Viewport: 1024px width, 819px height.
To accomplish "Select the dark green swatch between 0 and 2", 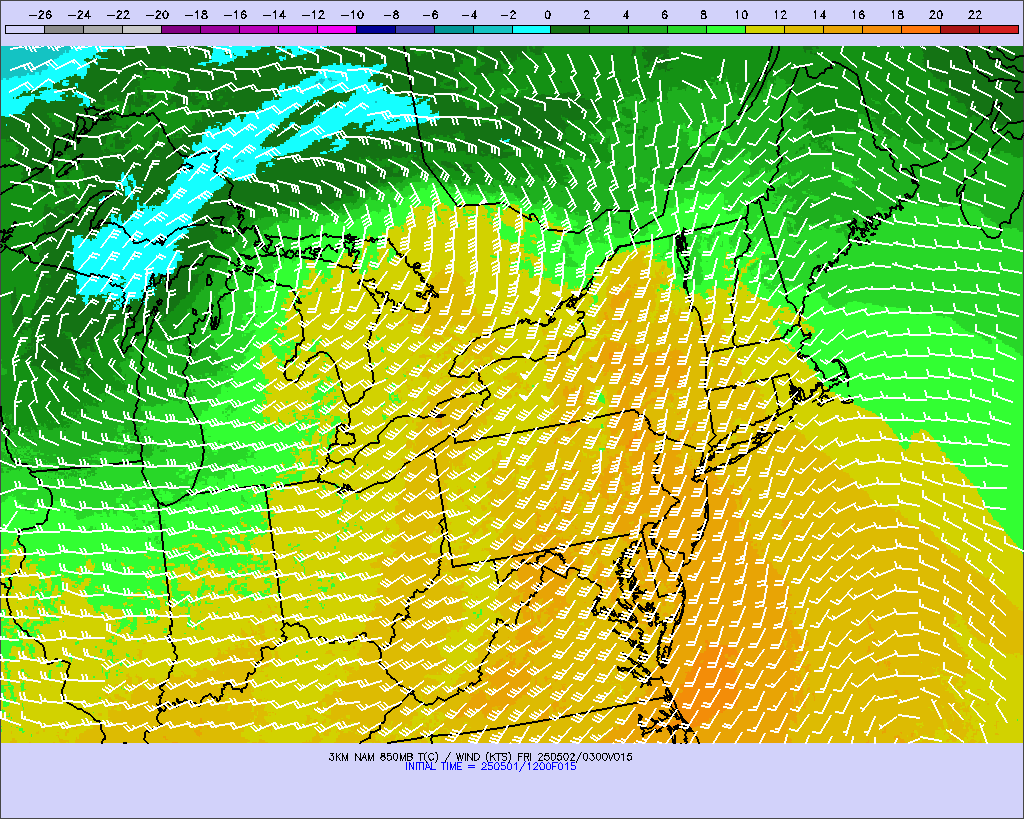I will [x=571, y=29].
